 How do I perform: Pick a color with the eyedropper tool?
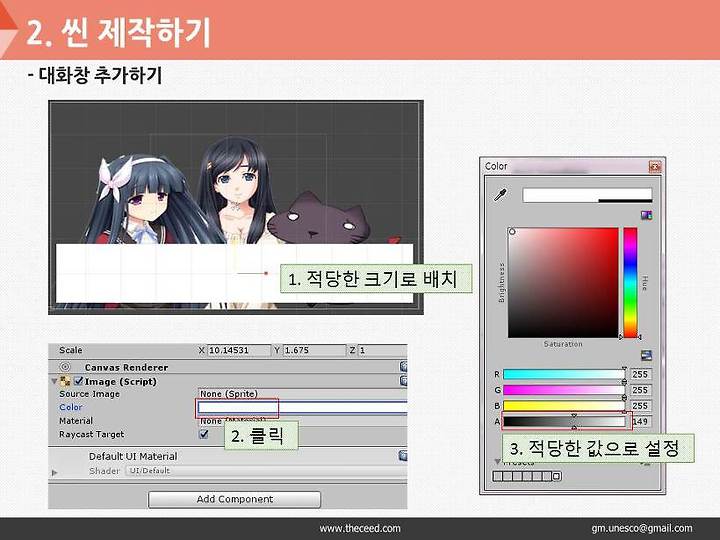(x=500, y=195)
